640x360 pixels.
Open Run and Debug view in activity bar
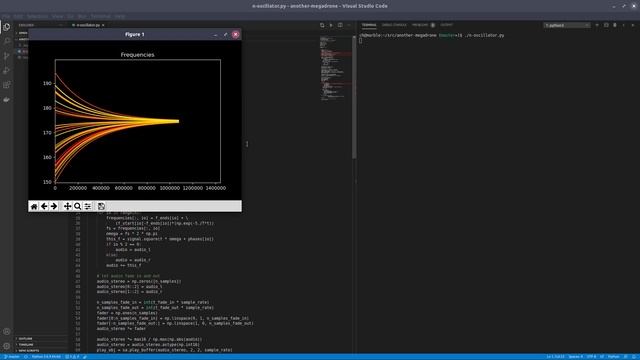7,71
